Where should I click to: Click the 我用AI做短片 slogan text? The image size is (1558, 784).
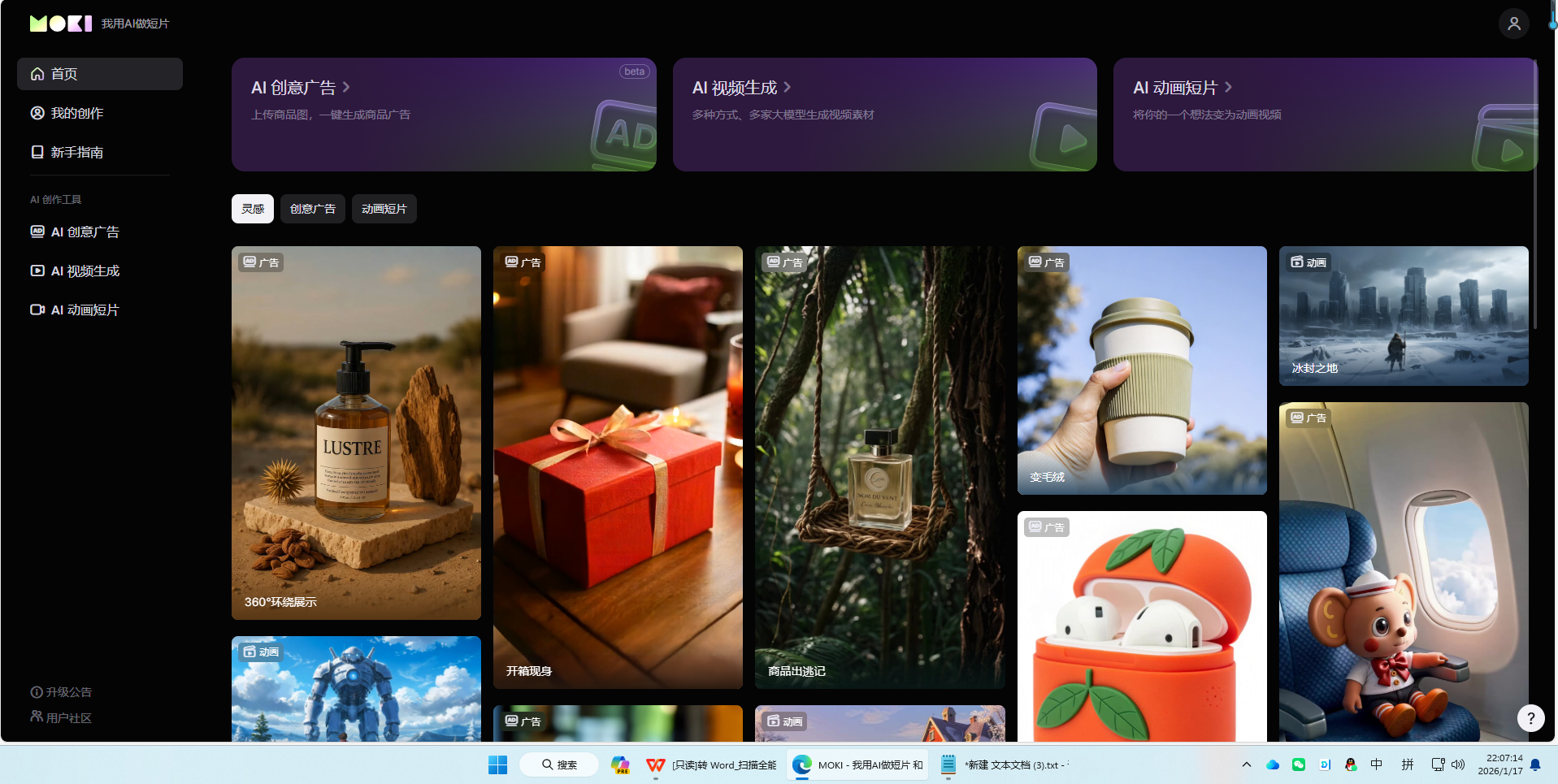point(135,24)
